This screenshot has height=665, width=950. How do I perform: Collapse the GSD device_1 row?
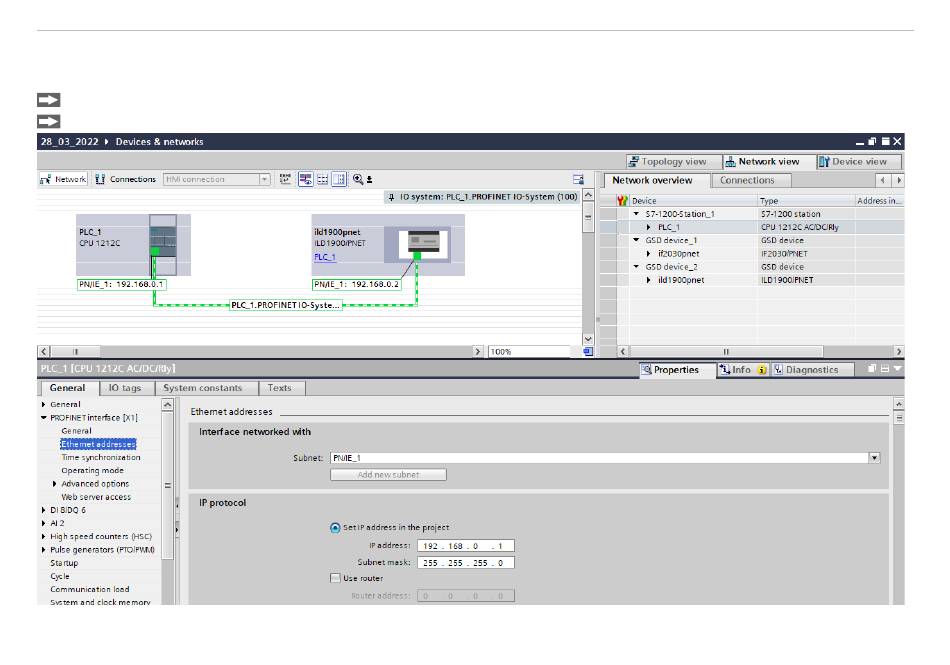pyautogui.click(x=636, y=240)
